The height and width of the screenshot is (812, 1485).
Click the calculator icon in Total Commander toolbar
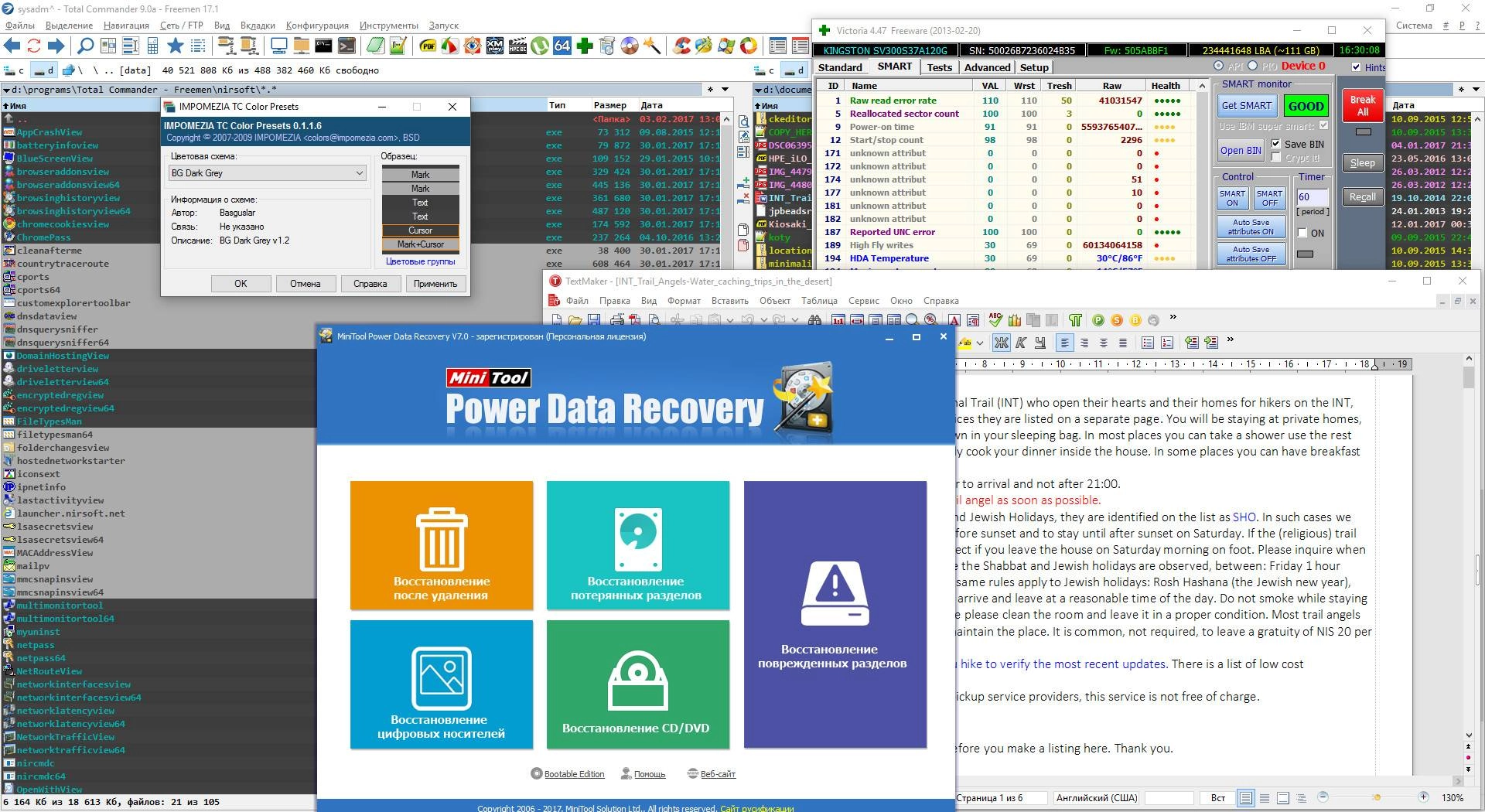[152, 46]
